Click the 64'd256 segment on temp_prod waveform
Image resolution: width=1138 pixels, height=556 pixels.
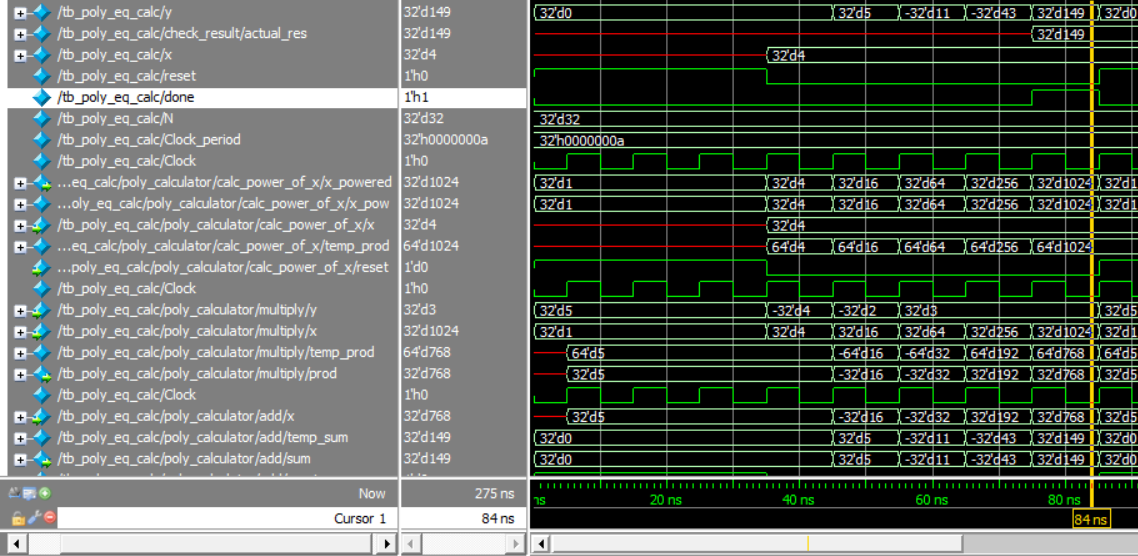pos(998,246)
